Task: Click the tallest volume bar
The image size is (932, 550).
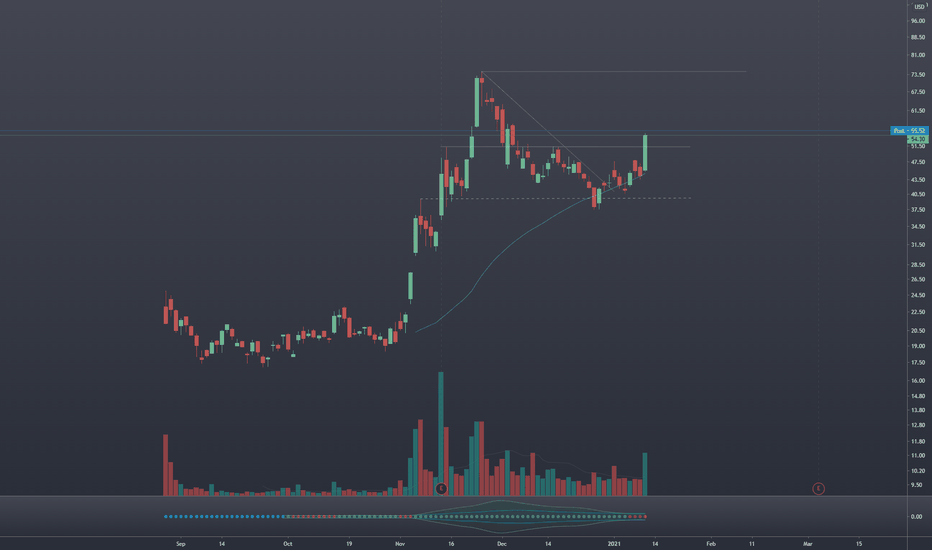Action: (441, 433)
